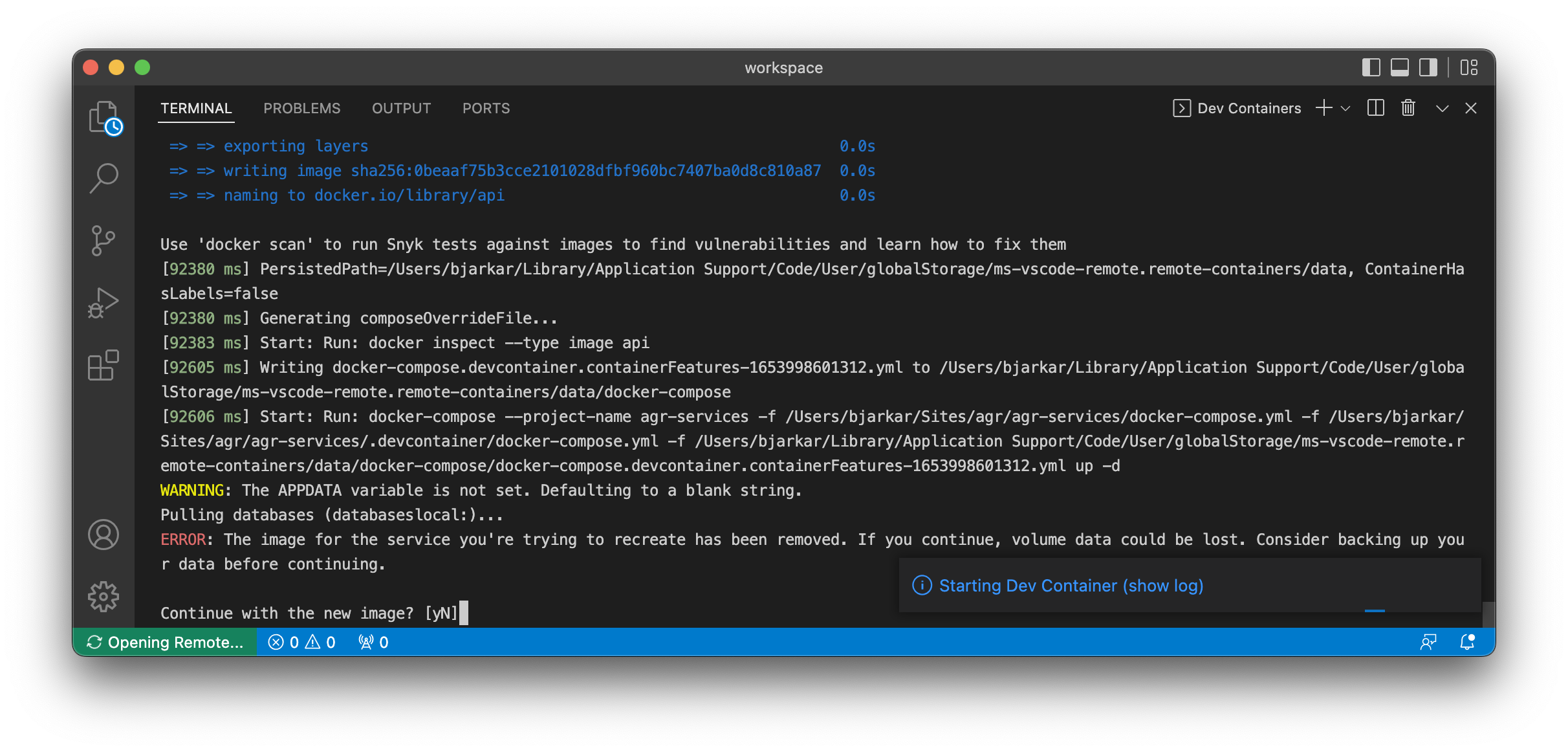The height and width of the screenshot is (752, 1568).
Task: Open the Search view icon
Action: coord(103,178)
